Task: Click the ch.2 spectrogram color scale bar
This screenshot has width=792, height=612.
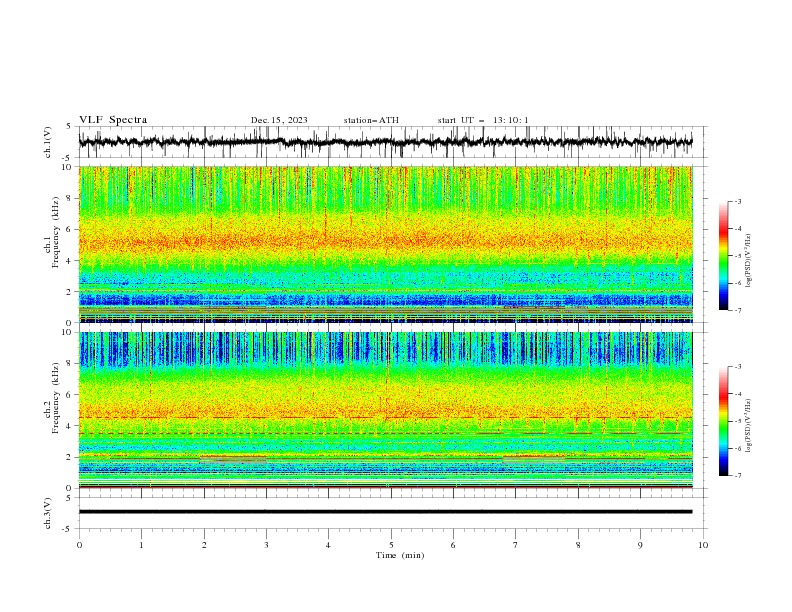Action: coord(723,421)
